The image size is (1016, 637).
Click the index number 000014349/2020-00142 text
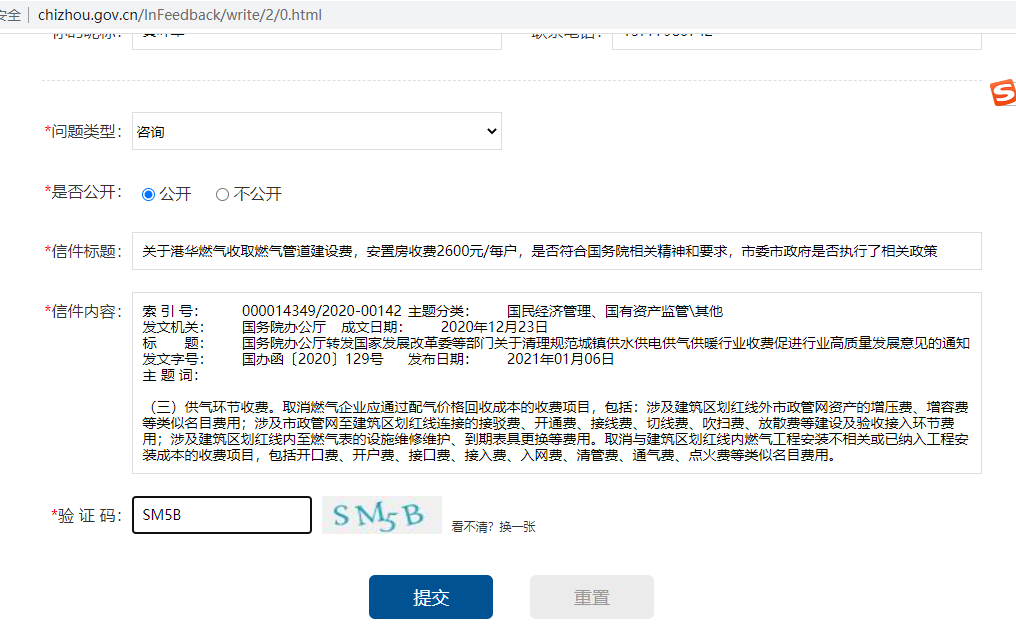(322, 312)
